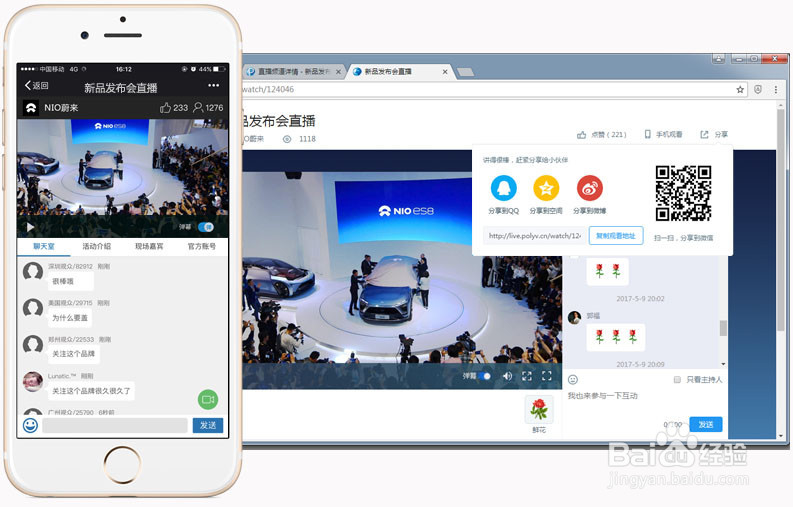793x507 pixels.
Task: Open the browser three-dot menu
Action: [776, 90]
